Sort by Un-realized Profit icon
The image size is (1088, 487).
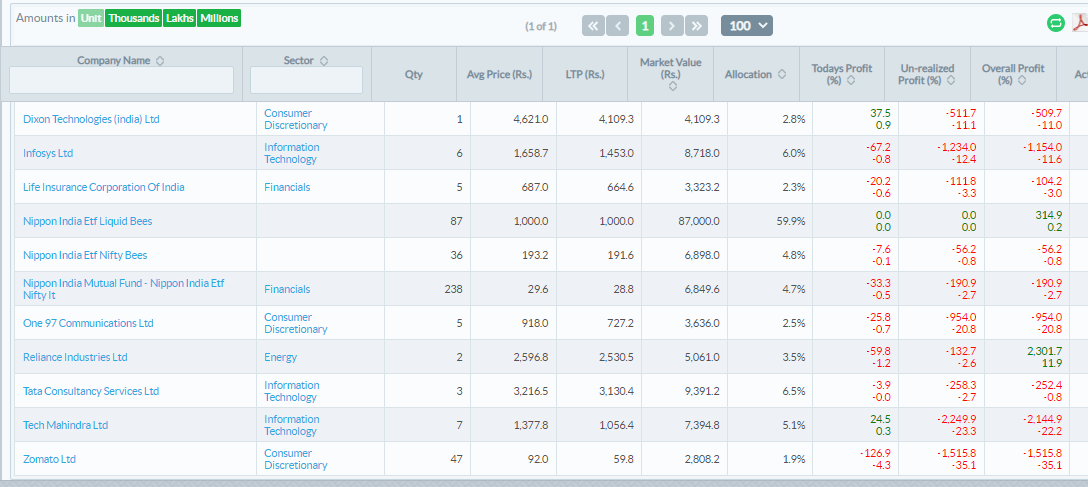[951, 80]
